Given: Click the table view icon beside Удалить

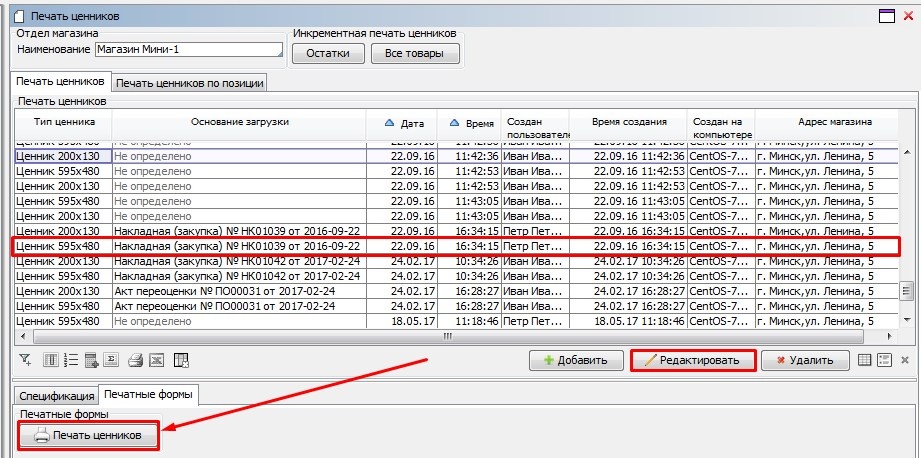Looking at the screenshot, I should coord(866,360).
